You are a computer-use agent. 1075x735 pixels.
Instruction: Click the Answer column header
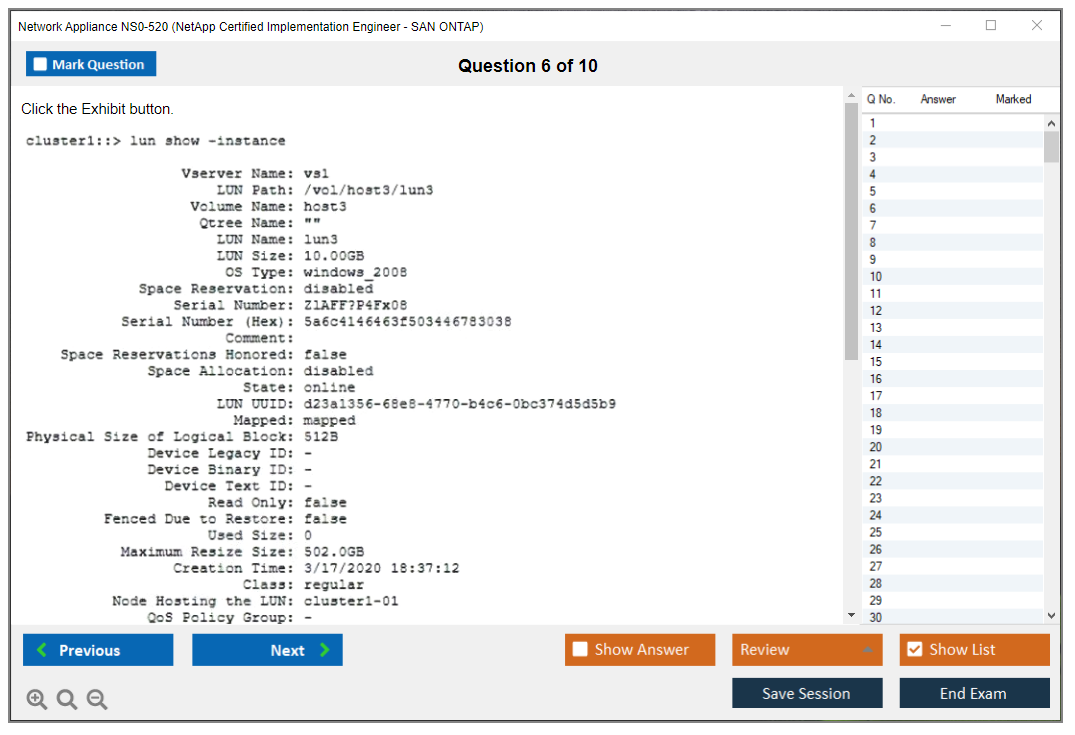point(938,99)
